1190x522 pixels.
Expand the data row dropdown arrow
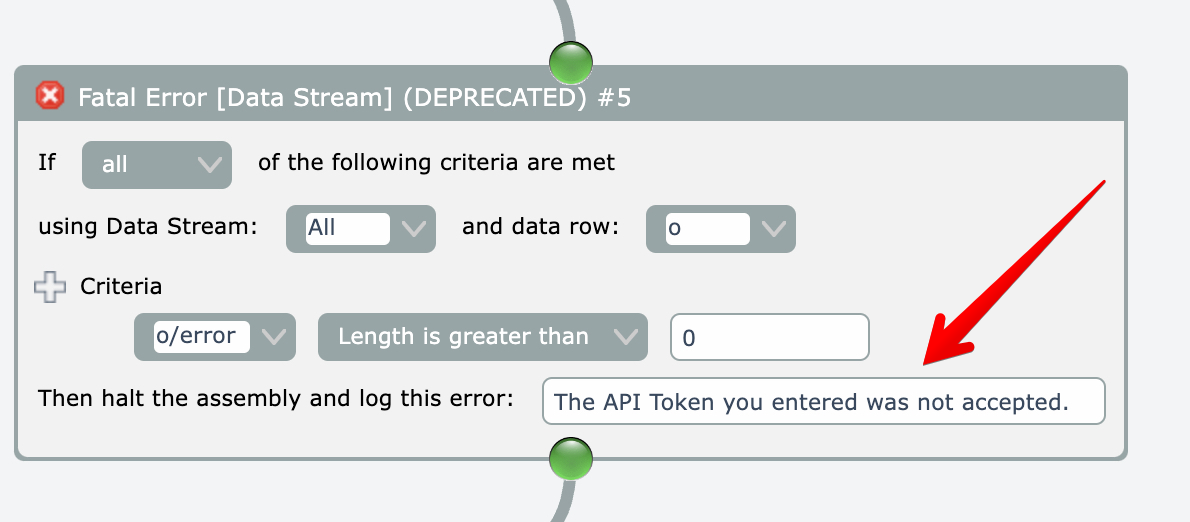point(773,229)
